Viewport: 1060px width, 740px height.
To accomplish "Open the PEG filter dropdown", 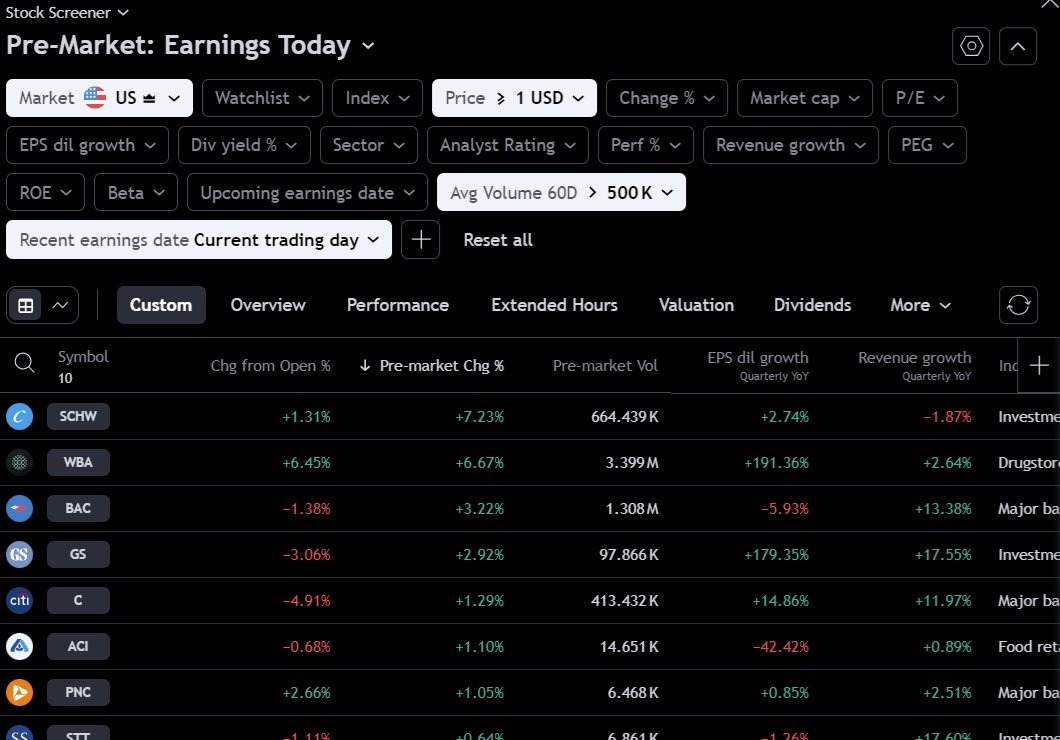I will 927,145.
